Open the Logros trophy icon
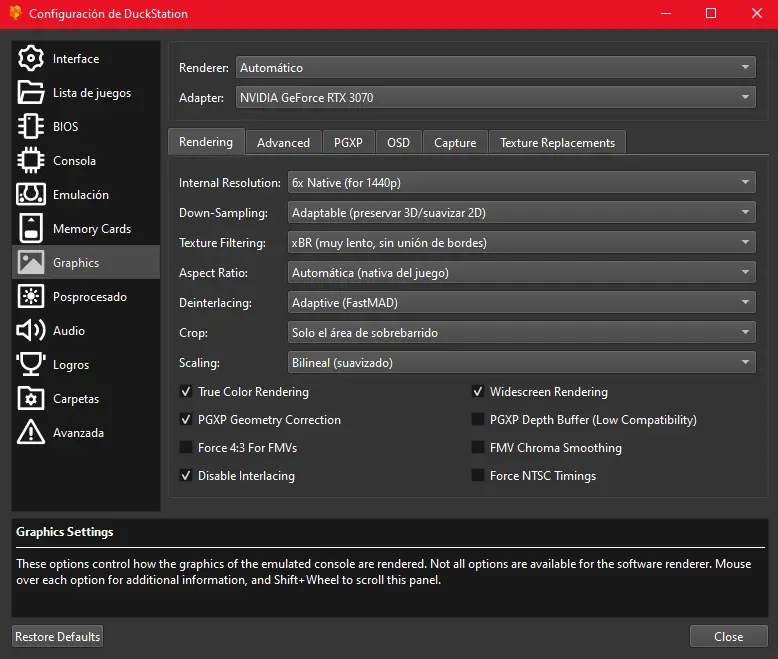 pos(31,364)
